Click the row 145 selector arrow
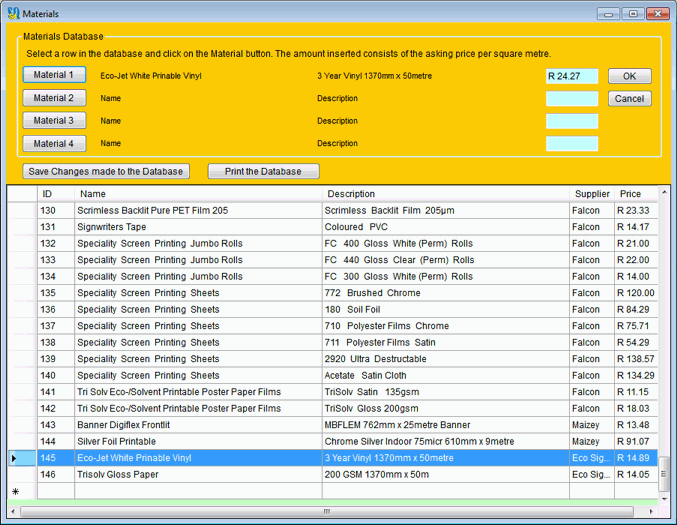 15,458
